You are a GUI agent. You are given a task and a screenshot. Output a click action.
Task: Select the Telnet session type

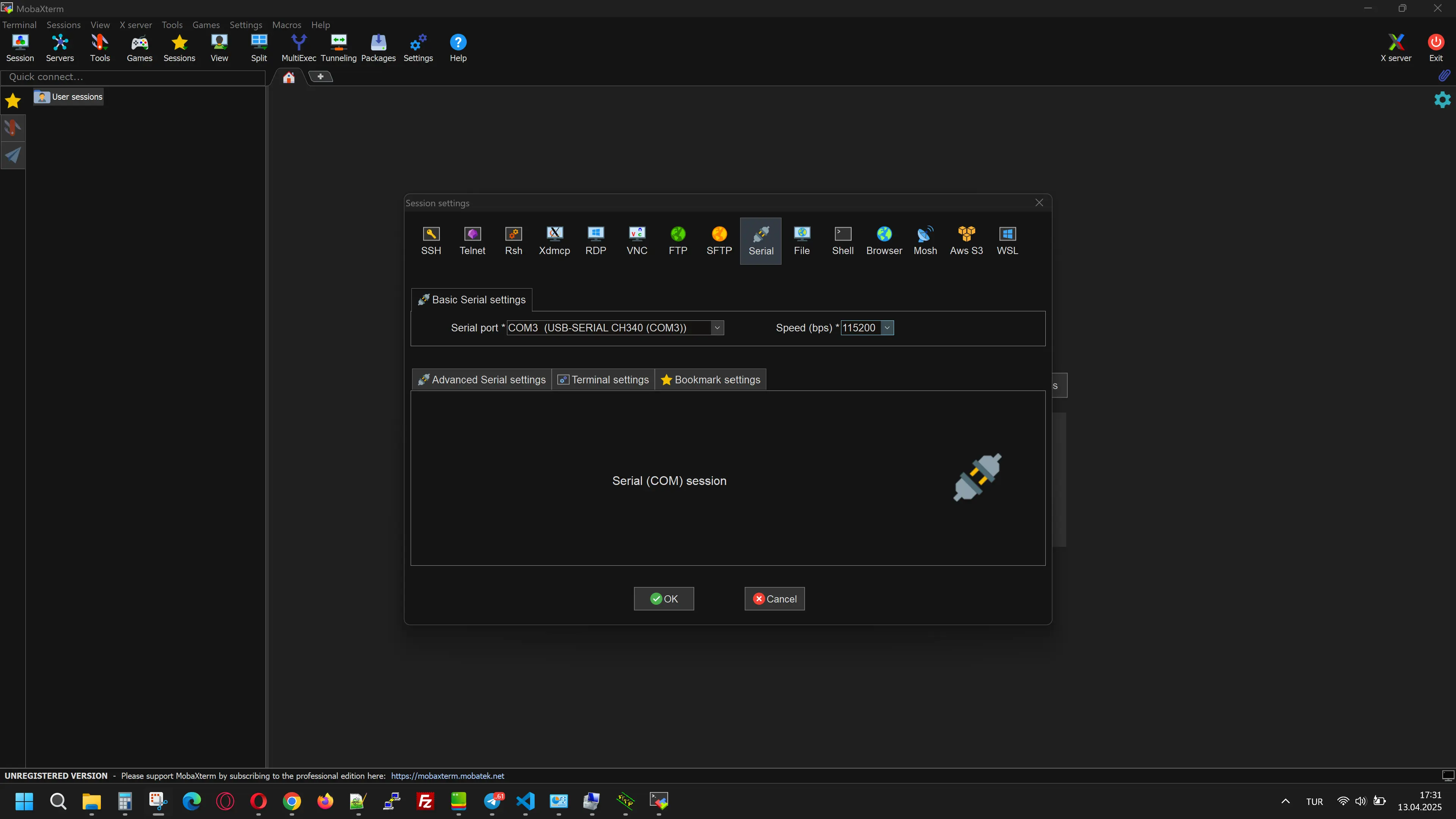click(472, 242)
